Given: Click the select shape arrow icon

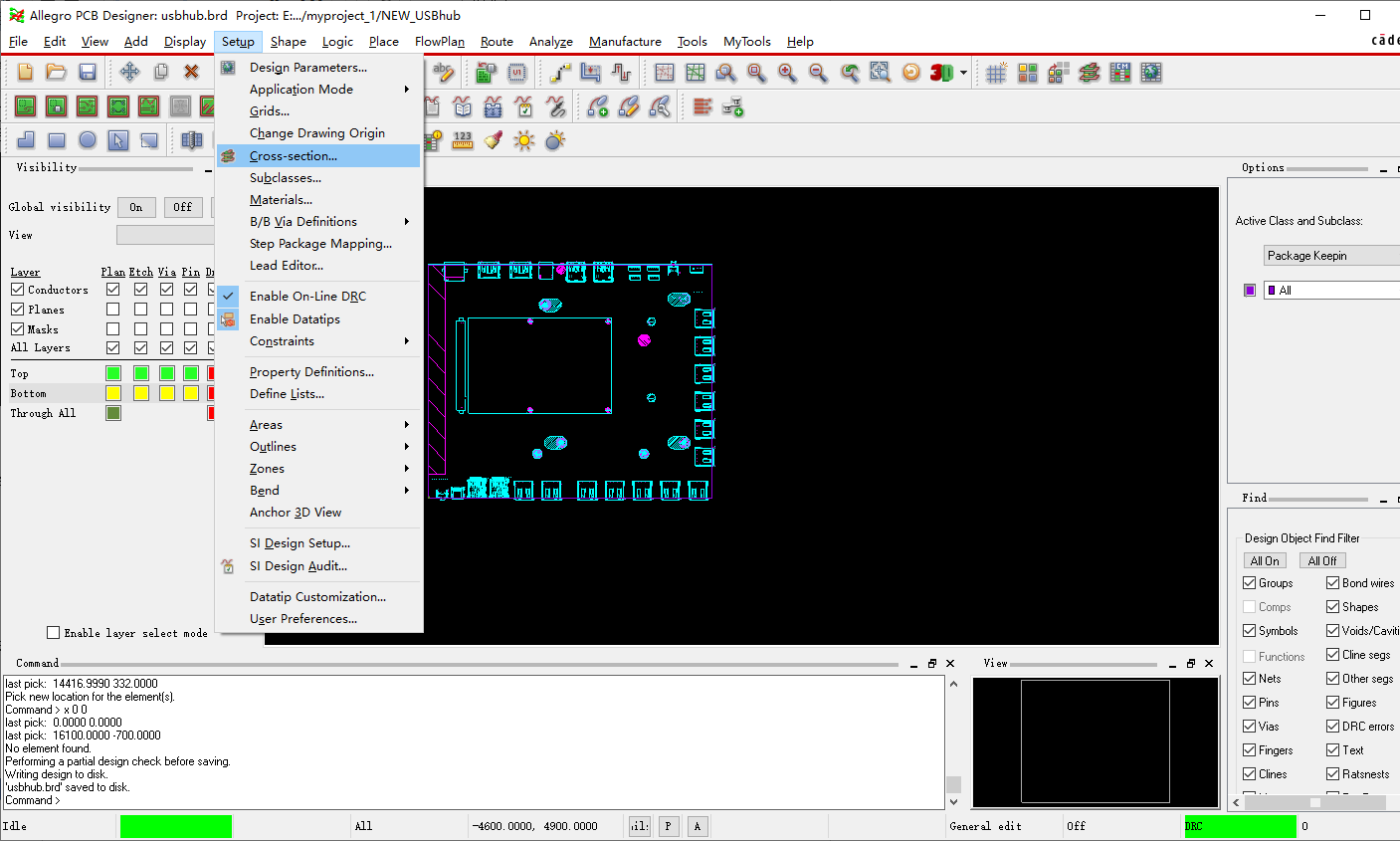Looking at the screenshot, I should pyautogui.click(x=118, y=140).
